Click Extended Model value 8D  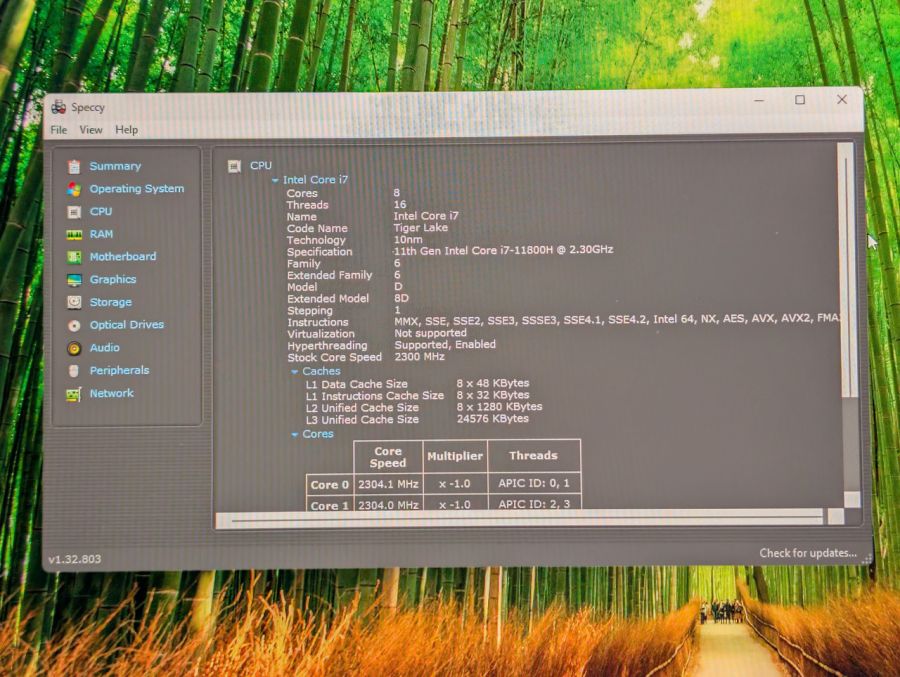pyautogui.click(x=401, y=298)
